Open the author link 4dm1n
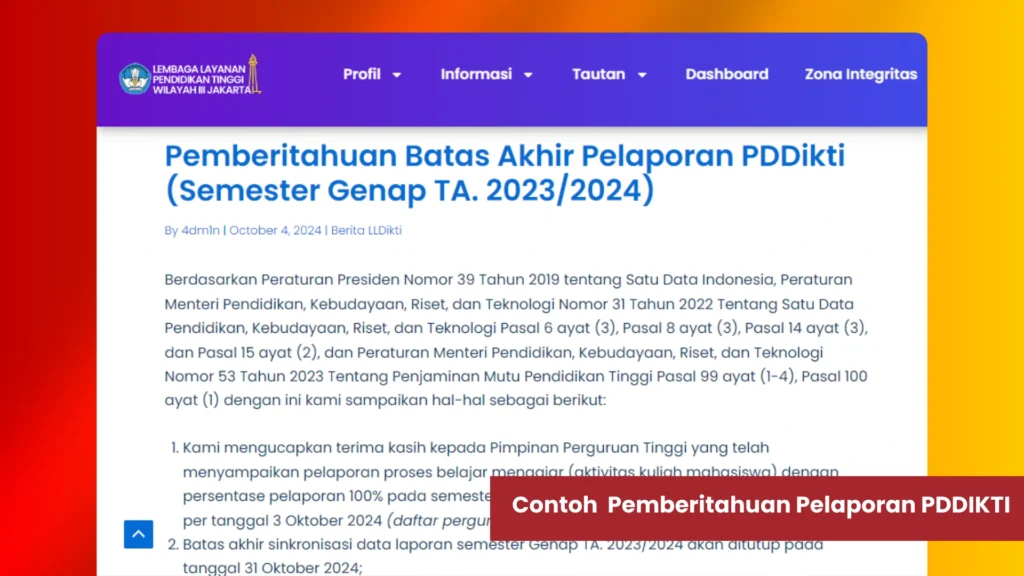This screenshot has width=1024, height=576. 200,231
